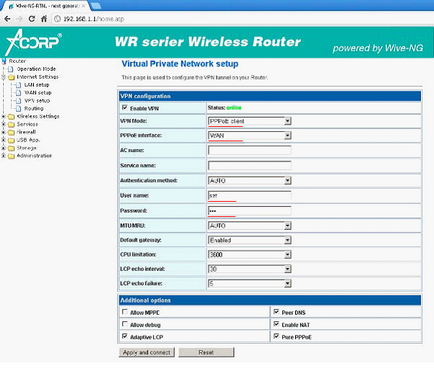The height and width of the screenshot is (374, 434).
Task: Open the LCP echo interval dropdown
Action: click(249, 269)
